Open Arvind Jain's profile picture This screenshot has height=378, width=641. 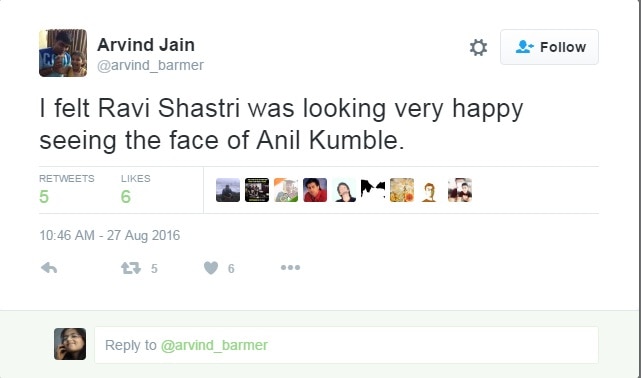tap(63, 53)
